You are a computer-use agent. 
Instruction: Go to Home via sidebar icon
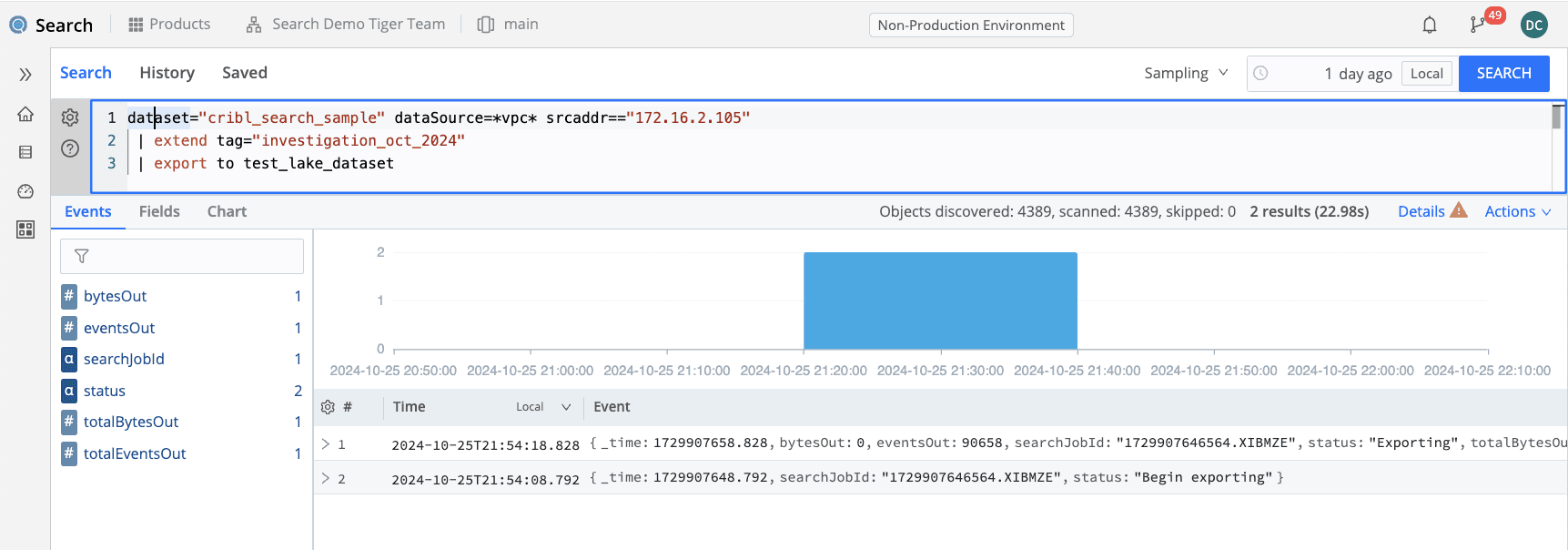pyautogui.click(x=25, y=115)
